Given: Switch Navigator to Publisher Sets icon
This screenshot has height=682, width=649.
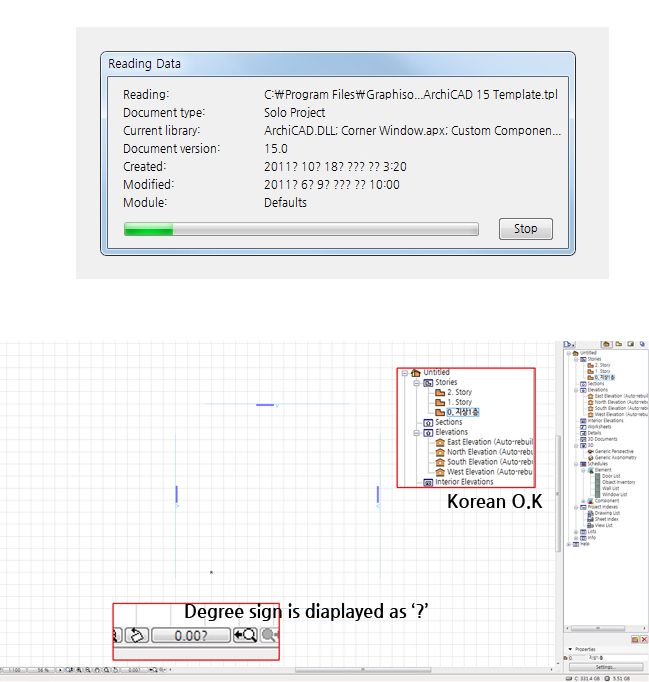Looking at the screenshot, I should [x=642, y=344].
